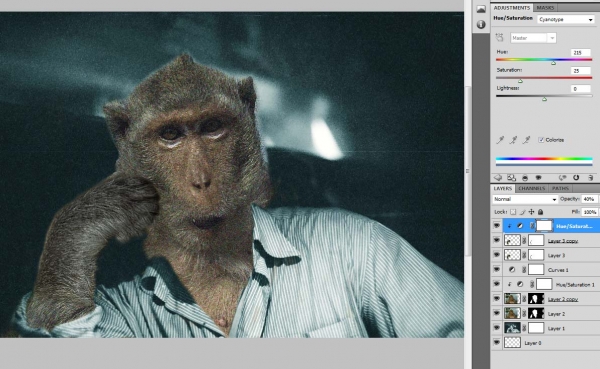Switch to the Adjustments tab
This screenshot has height=369, width=600.
511,8
